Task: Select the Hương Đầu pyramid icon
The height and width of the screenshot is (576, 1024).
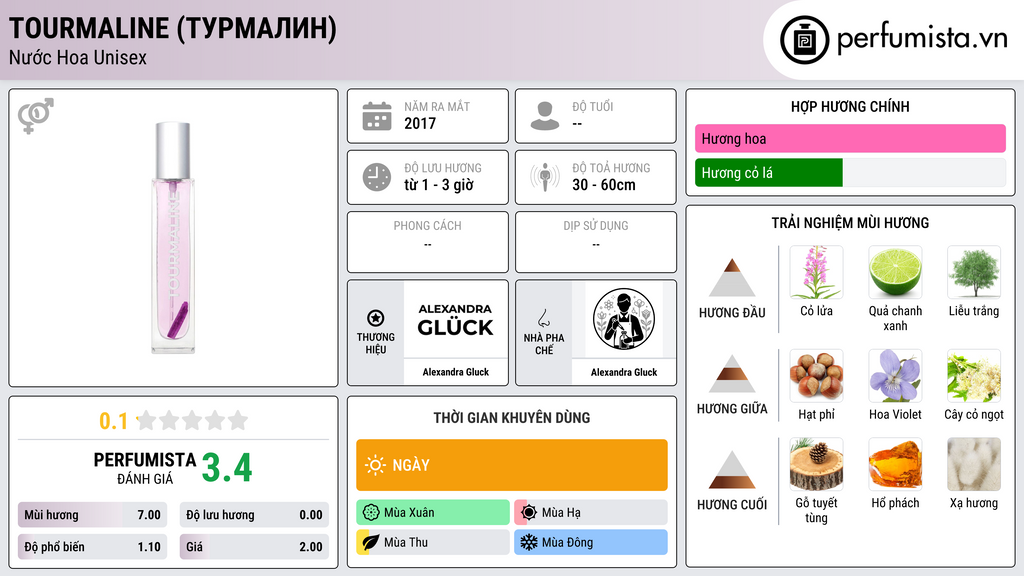Action: [732, 278]
